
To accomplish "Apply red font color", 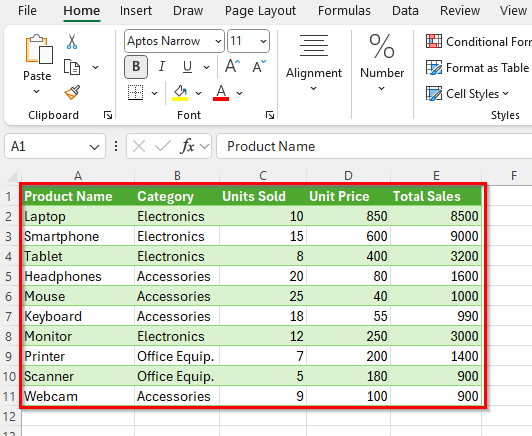I will pos(221,93).
